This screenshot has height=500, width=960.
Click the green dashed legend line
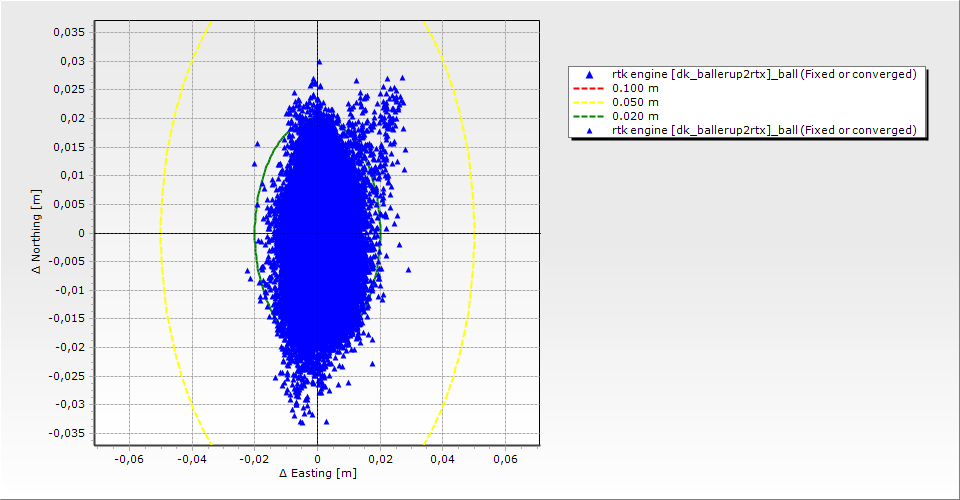[x=589, y=116]
